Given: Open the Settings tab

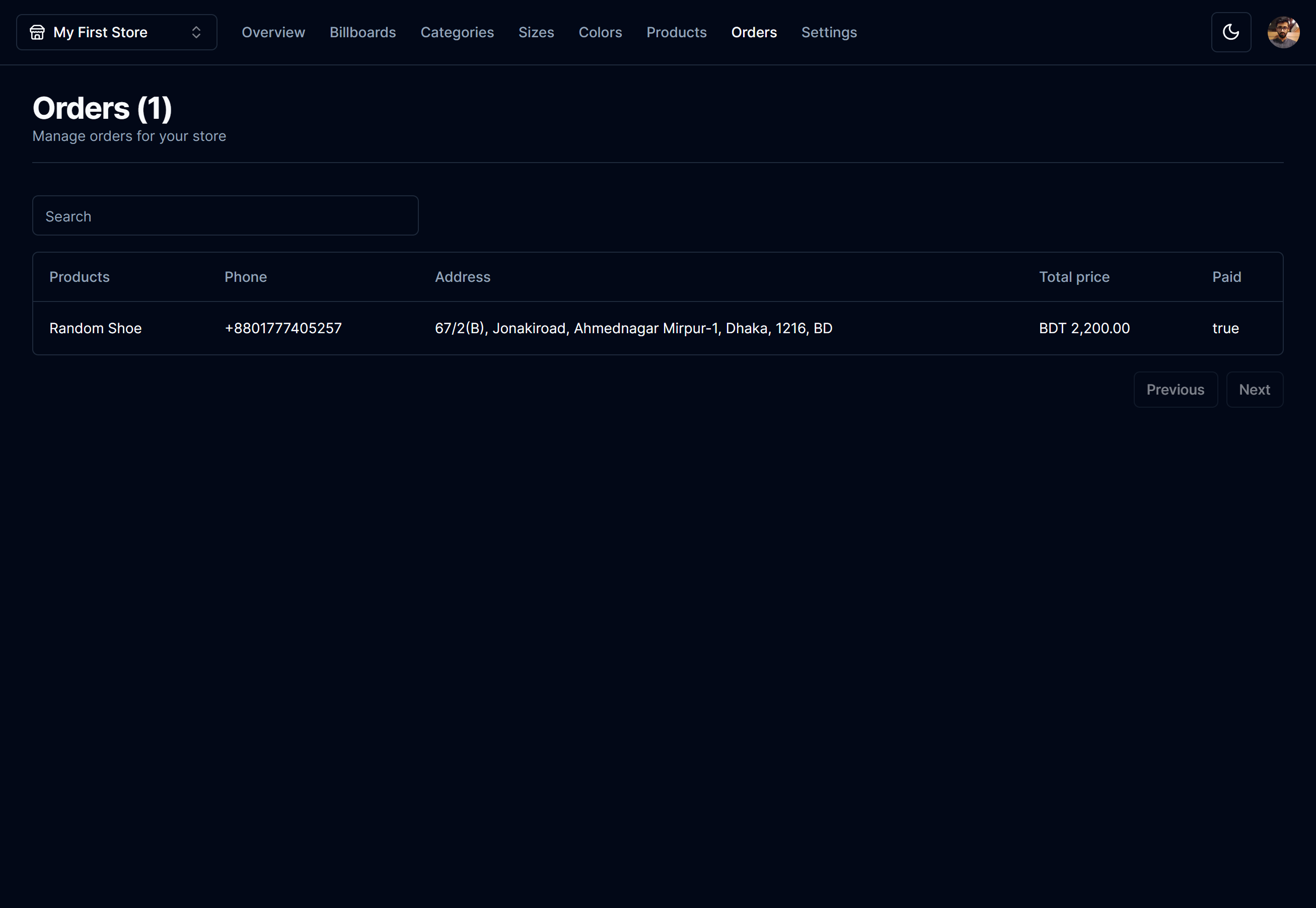Looking at the screenshot, I should pyautogui.click(x=829, y=32).
